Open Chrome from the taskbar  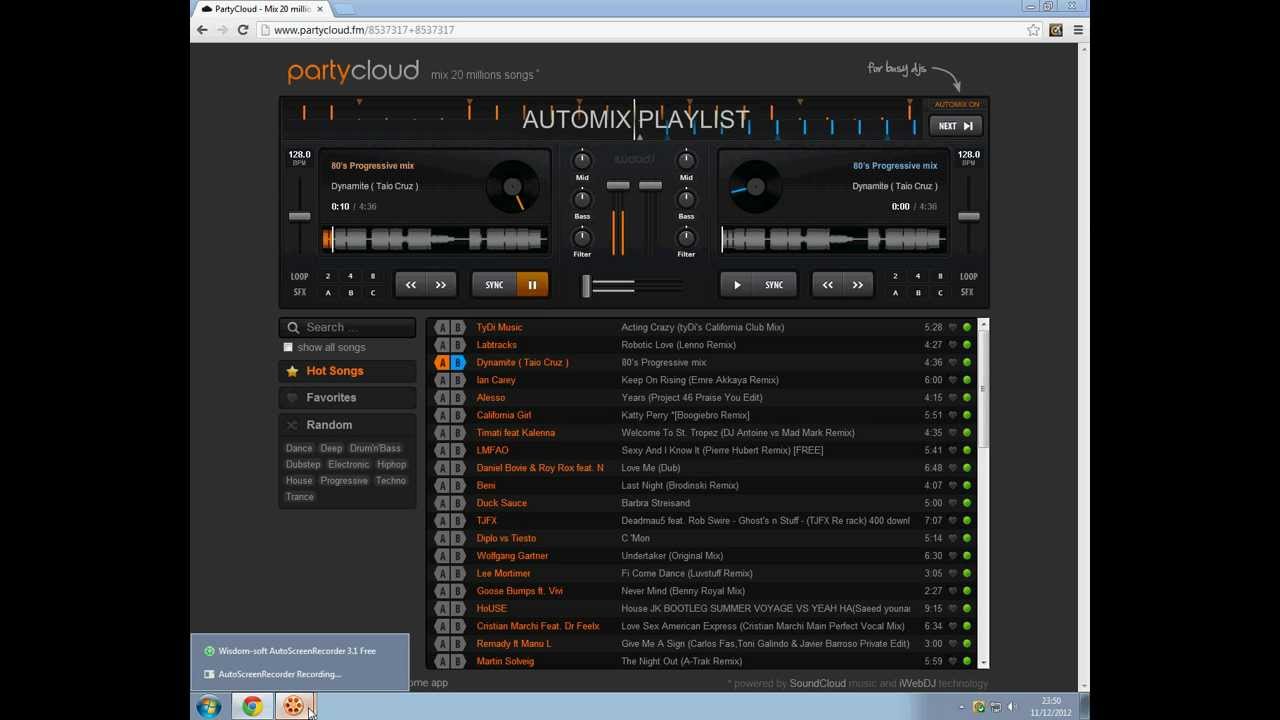coord(252,707)
